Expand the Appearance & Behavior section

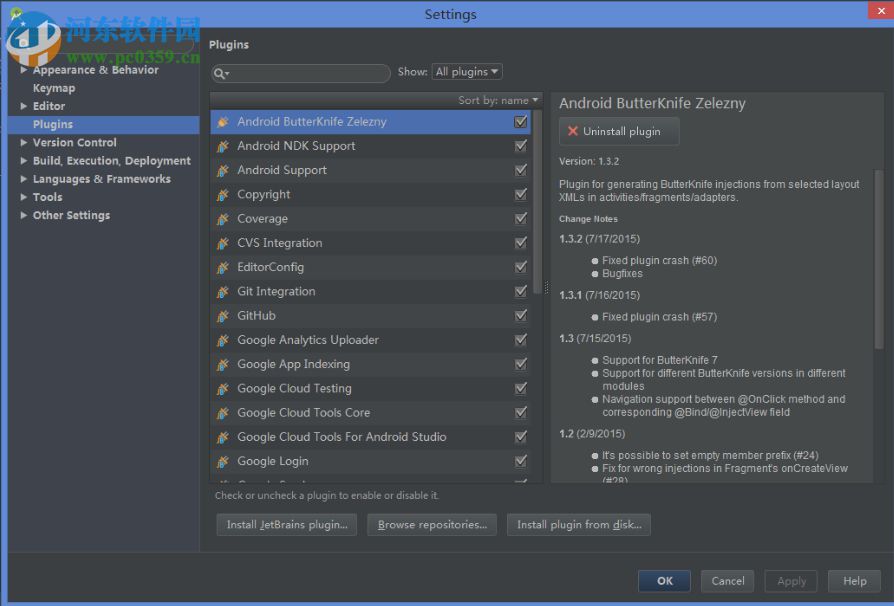click(24, 70)
